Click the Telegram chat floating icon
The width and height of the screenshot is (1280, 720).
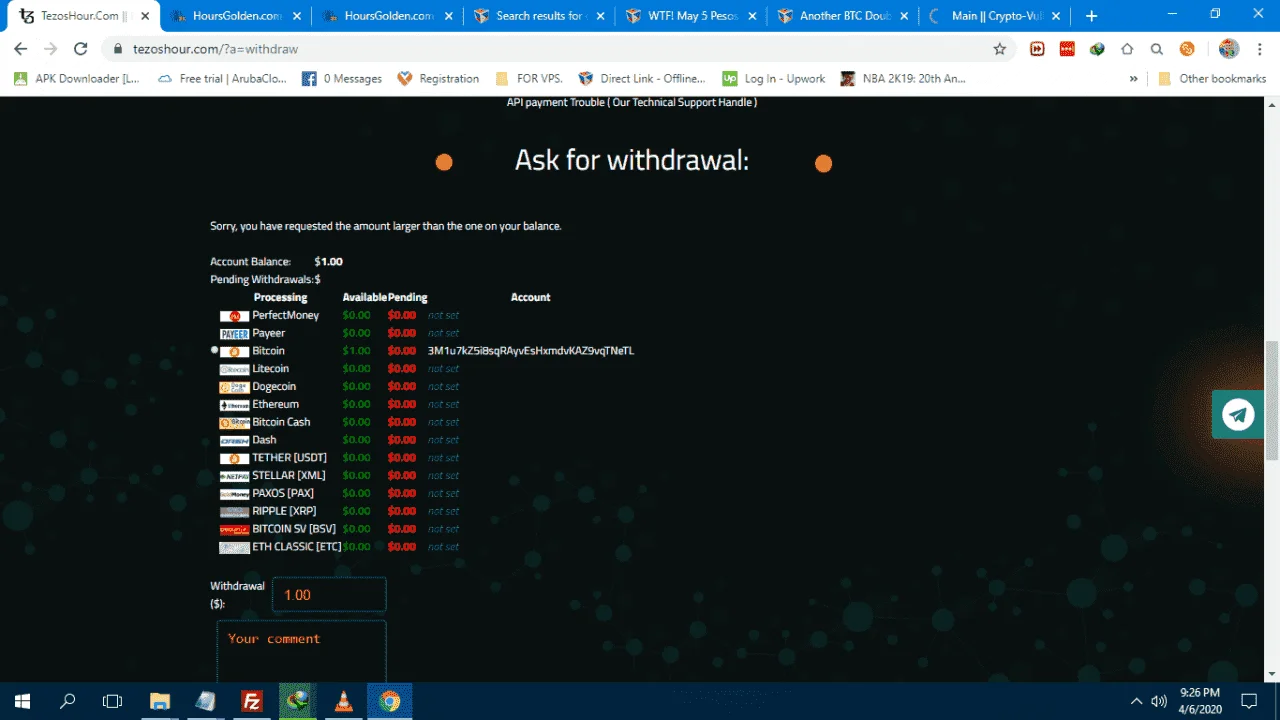click(x=1238, y=414)
